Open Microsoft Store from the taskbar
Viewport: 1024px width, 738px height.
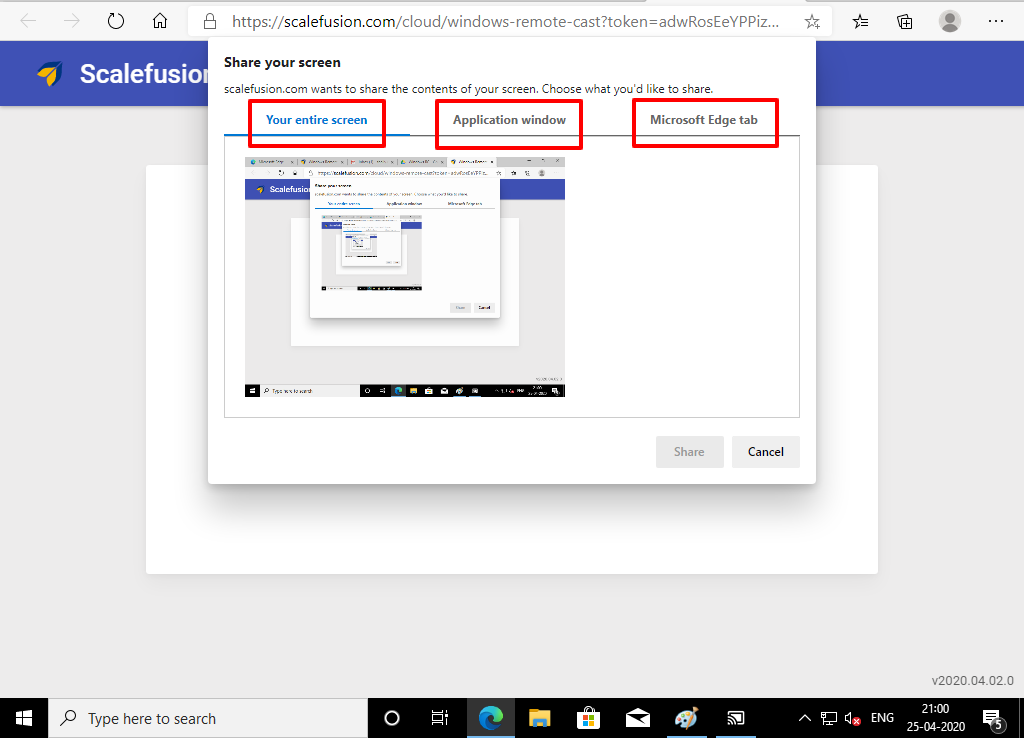[588, 718]
